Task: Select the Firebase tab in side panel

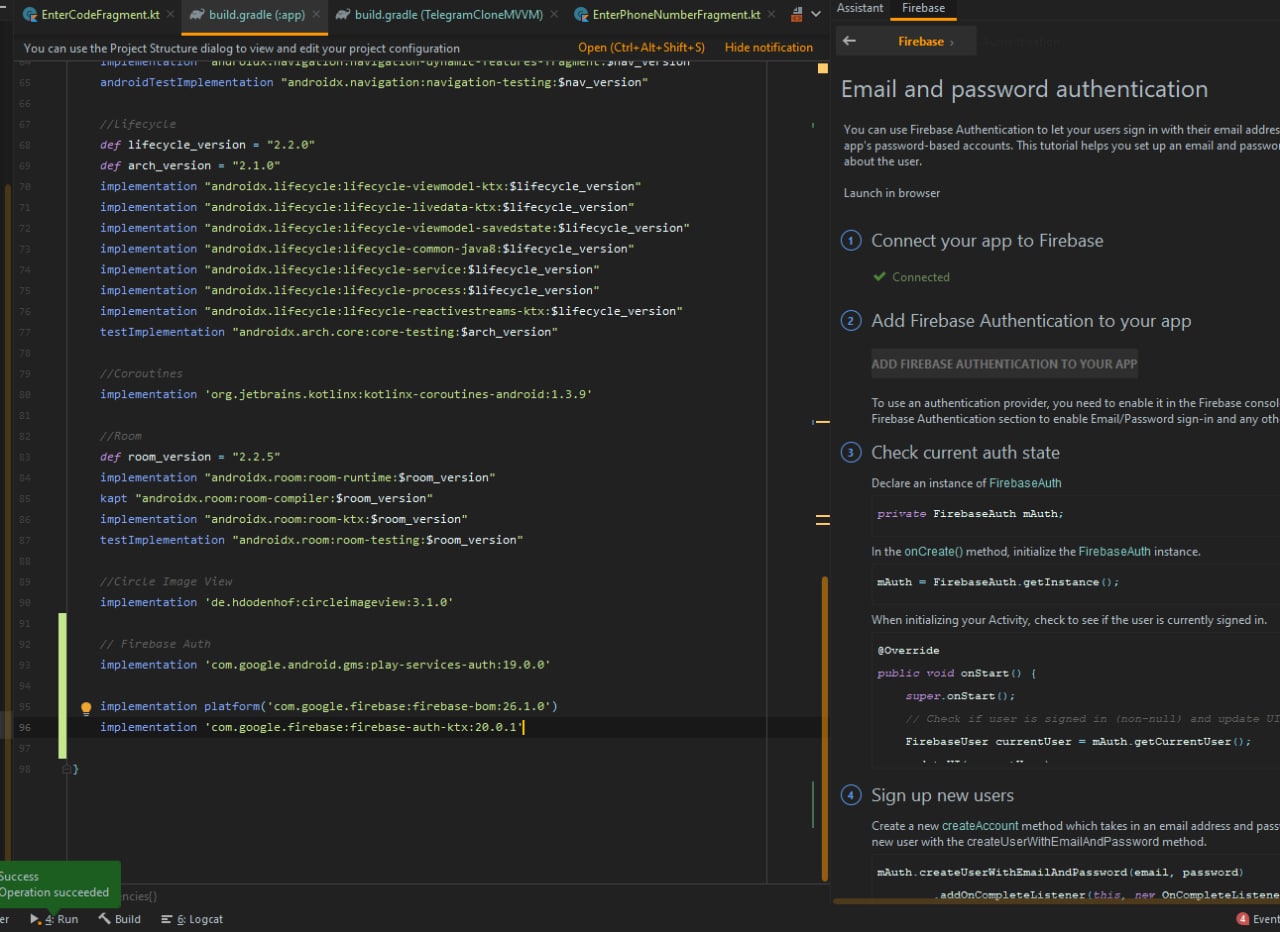Action: (923, 8)
